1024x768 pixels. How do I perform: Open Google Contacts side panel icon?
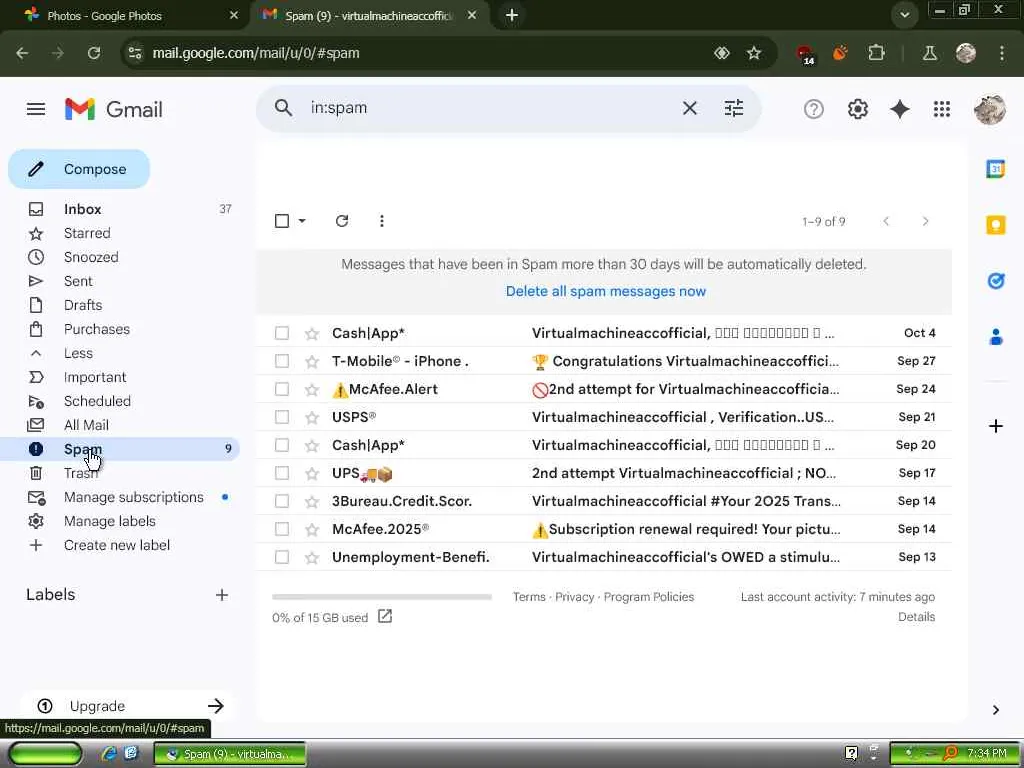point(995,337)
